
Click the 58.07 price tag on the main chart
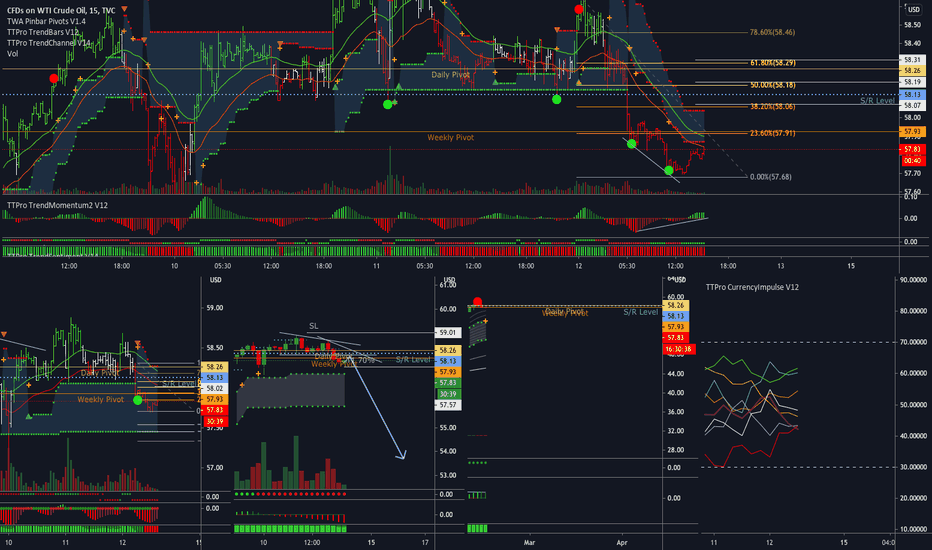(x=912, y=105)
